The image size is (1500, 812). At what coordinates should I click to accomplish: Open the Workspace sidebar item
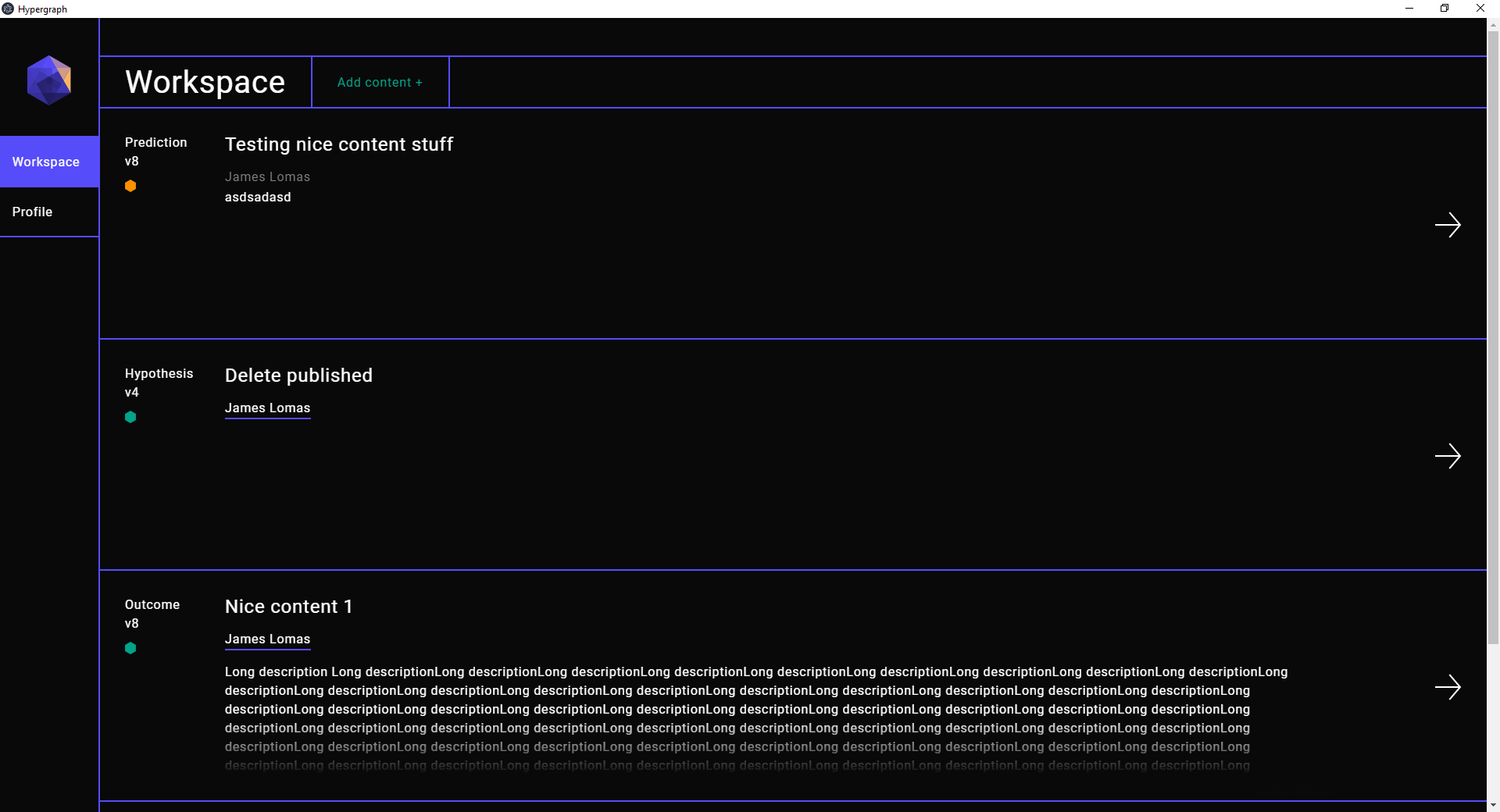point(49,162)
